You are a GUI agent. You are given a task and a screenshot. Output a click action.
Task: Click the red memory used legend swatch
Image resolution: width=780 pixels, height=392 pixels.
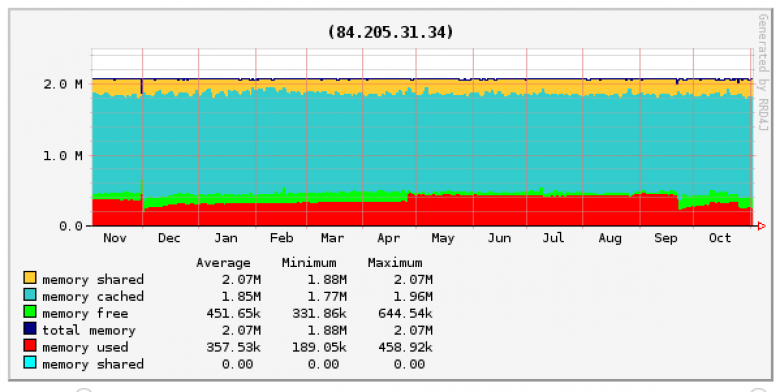(x=30, y=345)
